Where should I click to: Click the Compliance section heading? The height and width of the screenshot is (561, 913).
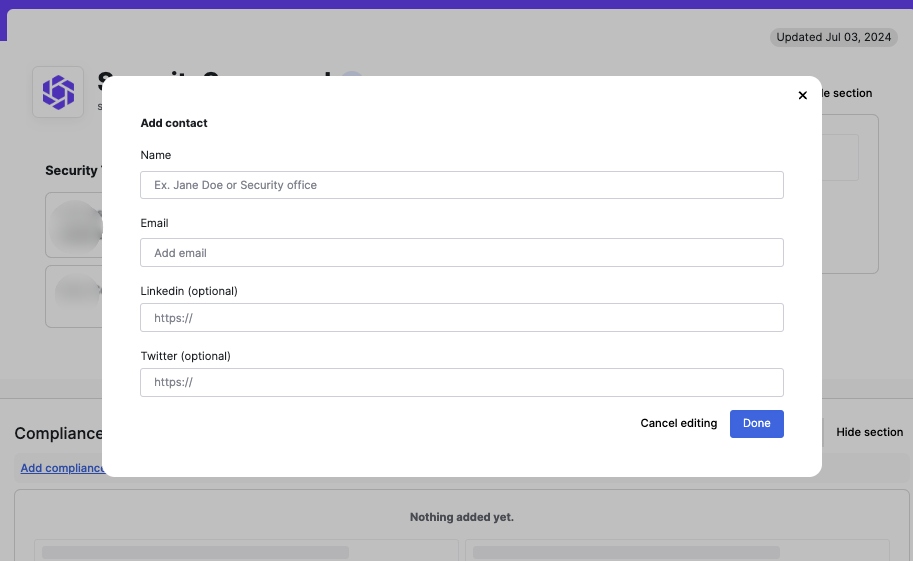point(58,433)
